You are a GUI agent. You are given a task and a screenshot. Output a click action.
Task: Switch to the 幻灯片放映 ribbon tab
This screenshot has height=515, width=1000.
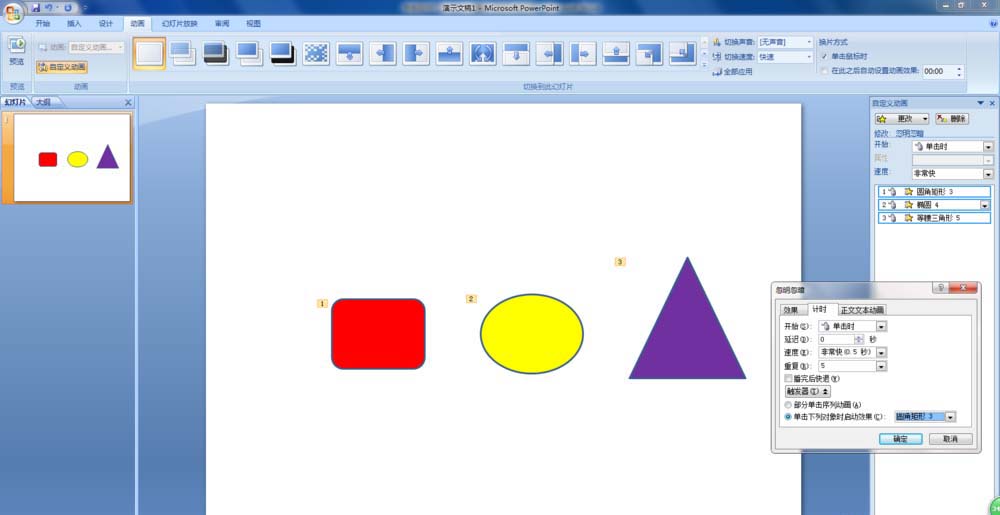(x=180, y=24)
